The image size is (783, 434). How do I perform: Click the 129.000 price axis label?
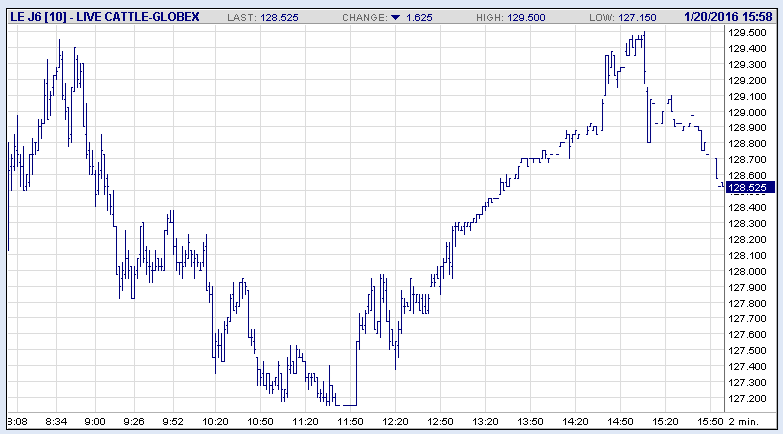click(748, 112)
